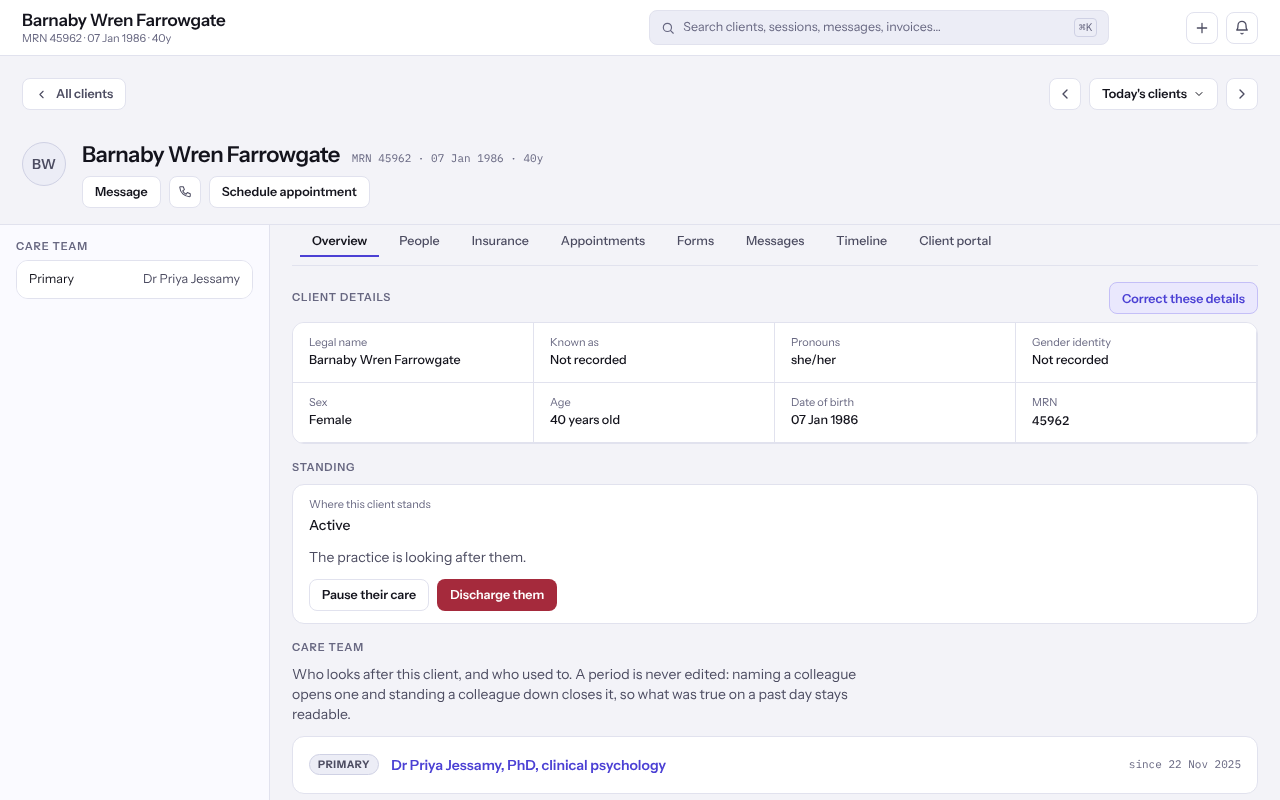
Task: Click the Age value 40 years old
Action: coord(585,420)
